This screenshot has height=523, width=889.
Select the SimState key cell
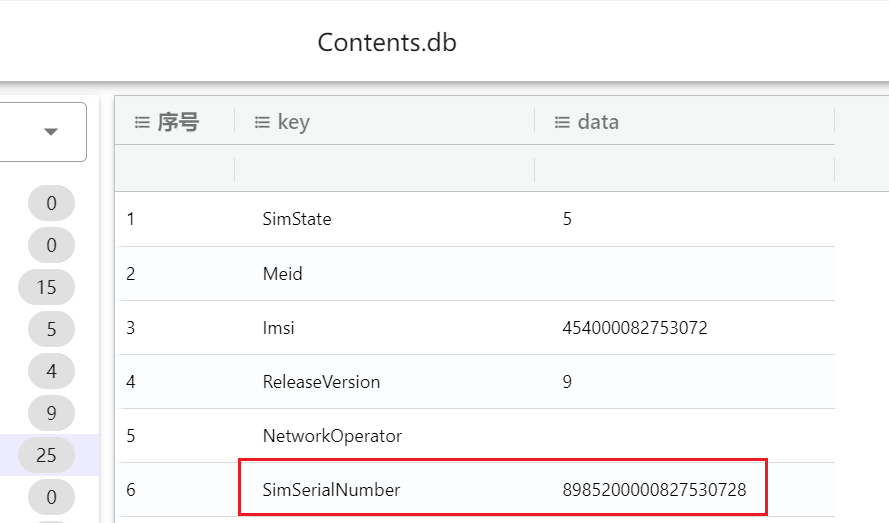(x=297, y=219)
